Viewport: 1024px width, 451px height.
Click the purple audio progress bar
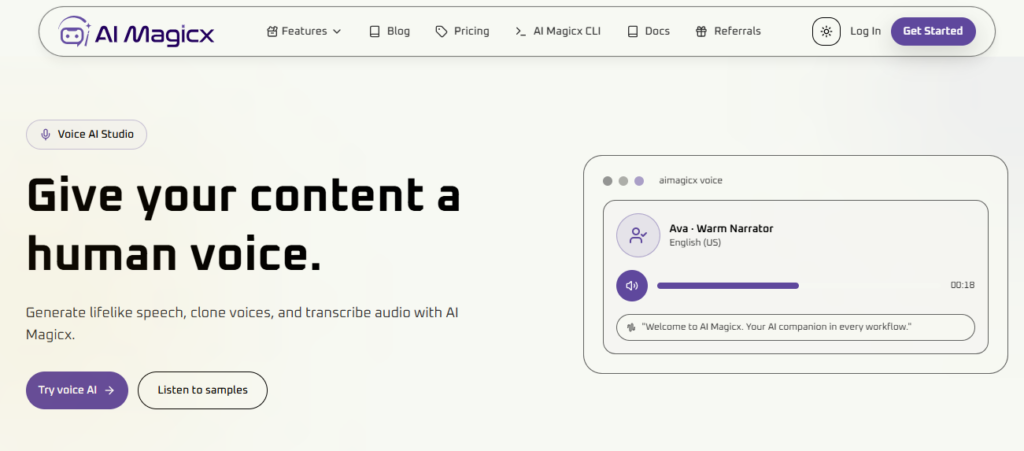(x=728, y=286)
